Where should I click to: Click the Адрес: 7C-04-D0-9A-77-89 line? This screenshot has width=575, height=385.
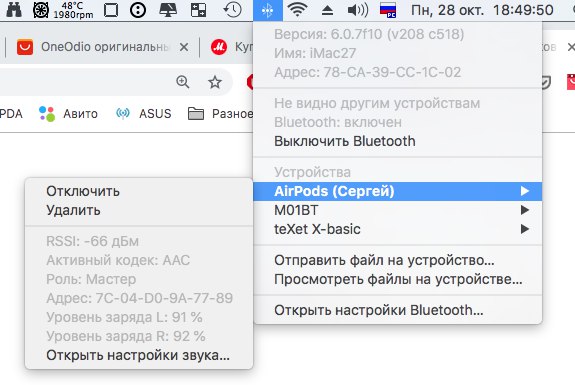tap(139, 298)
